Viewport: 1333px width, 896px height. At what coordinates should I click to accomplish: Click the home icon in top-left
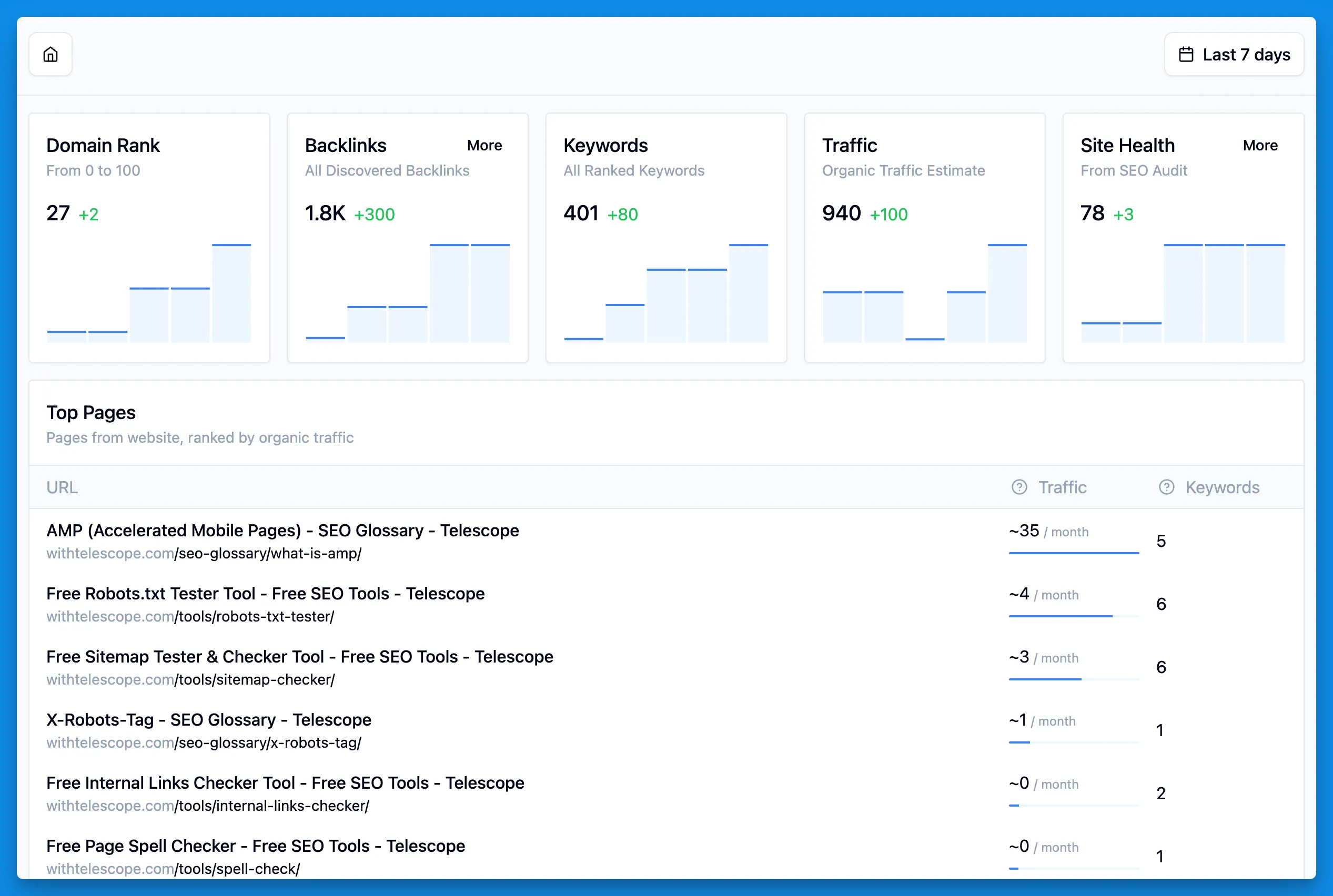[51, 54]
